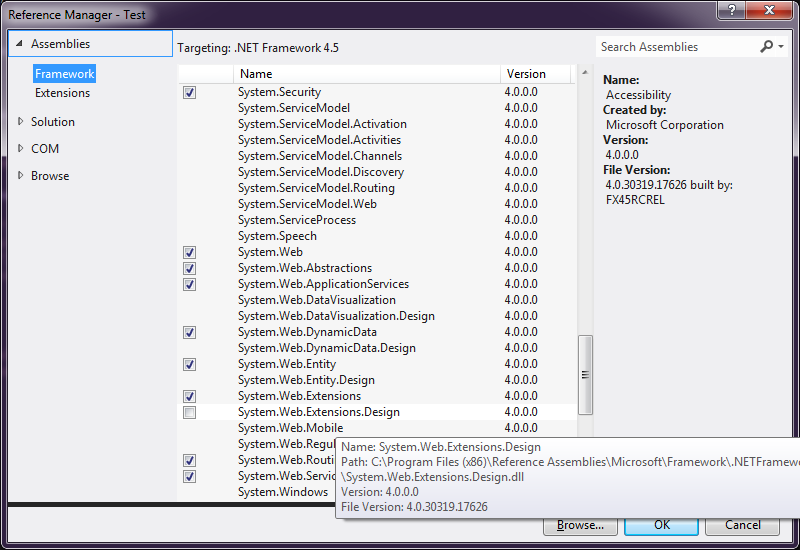
Task: Check the System.Web.Extensions.Design checkbox
Action: (x=189, y=412)
